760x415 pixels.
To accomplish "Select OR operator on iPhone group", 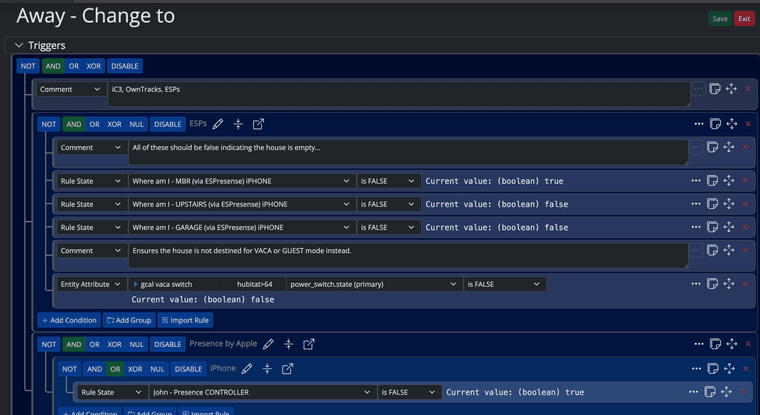I will point(115,369).
